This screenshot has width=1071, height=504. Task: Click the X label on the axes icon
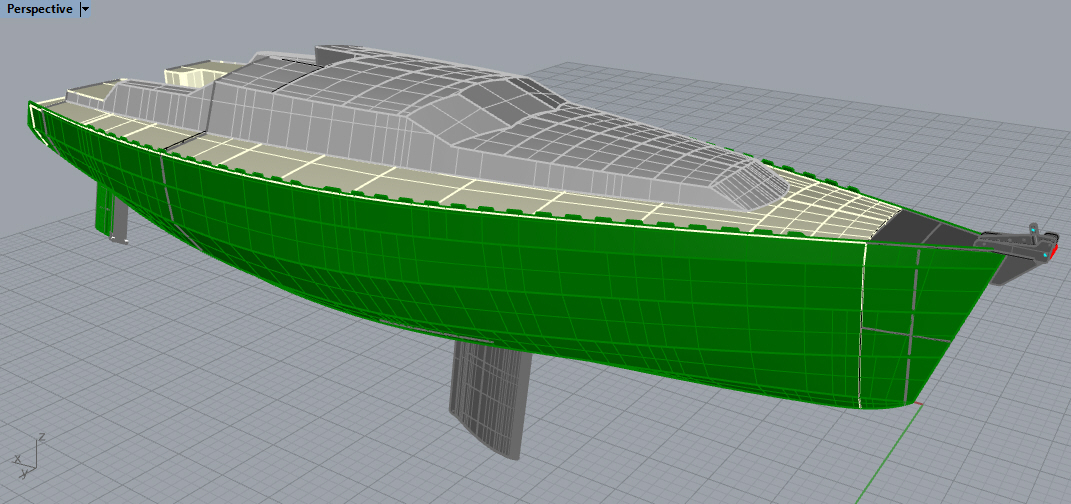pos(18,458)
